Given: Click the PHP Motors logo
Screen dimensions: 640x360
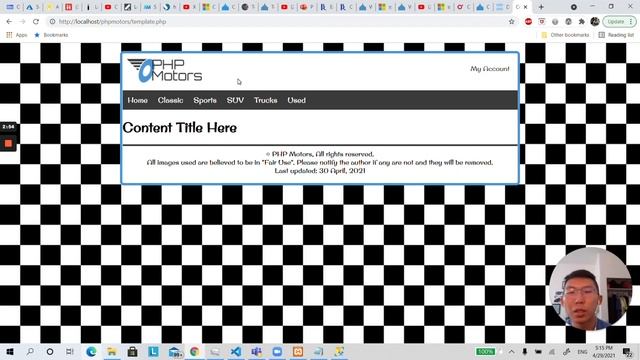Looking at the screenshot, I should (x=164, y=70).
